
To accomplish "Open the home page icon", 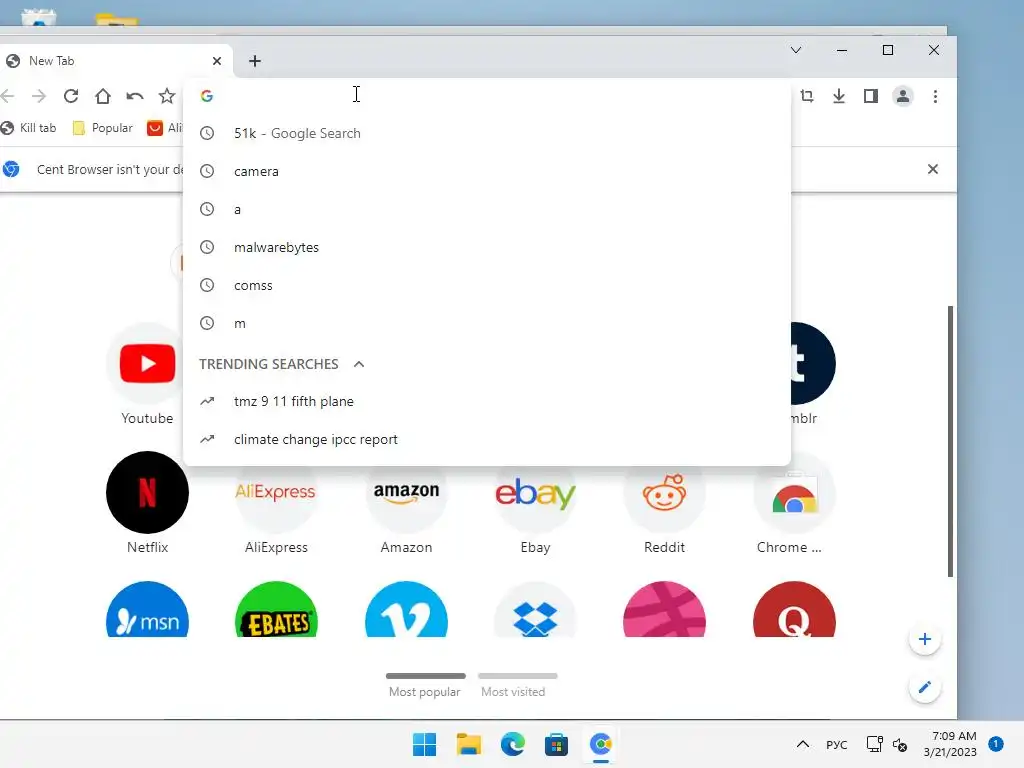I will (x=103, y=96).
